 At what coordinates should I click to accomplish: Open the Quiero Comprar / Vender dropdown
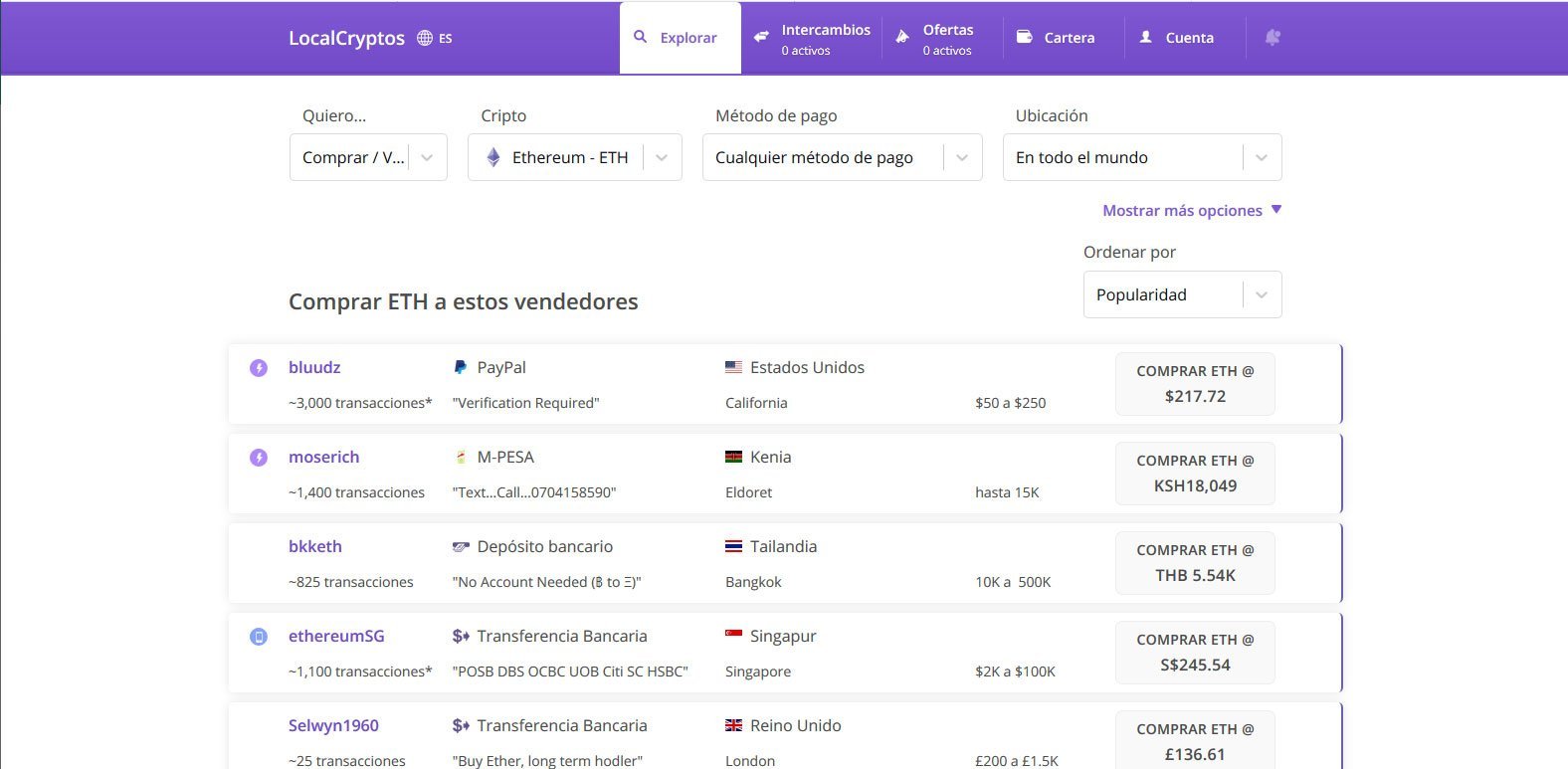368,157
